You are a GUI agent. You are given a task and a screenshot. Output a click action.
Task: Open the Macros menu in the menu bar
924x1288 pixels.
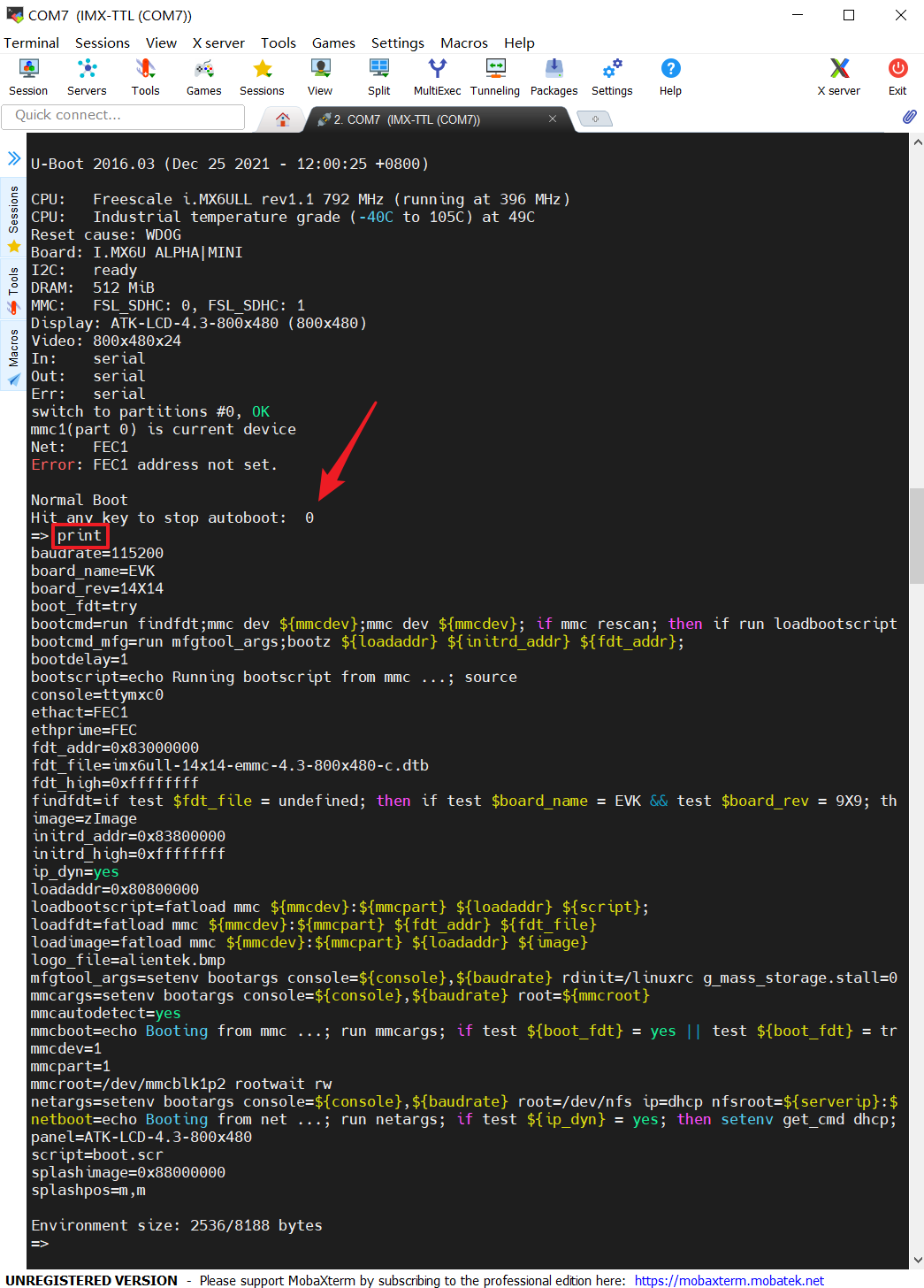pos(464,42)
